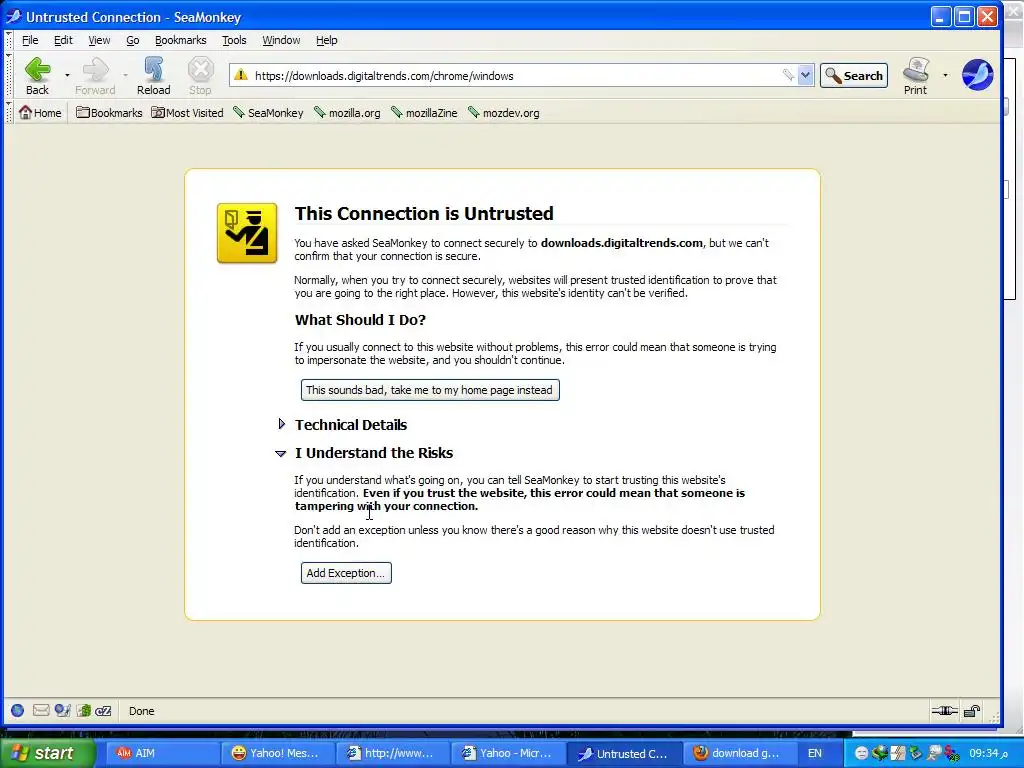Viewport: 1024px width, 768px height.
Task: Click the padlock security icon in the status bar
Action: click(972, 711)
